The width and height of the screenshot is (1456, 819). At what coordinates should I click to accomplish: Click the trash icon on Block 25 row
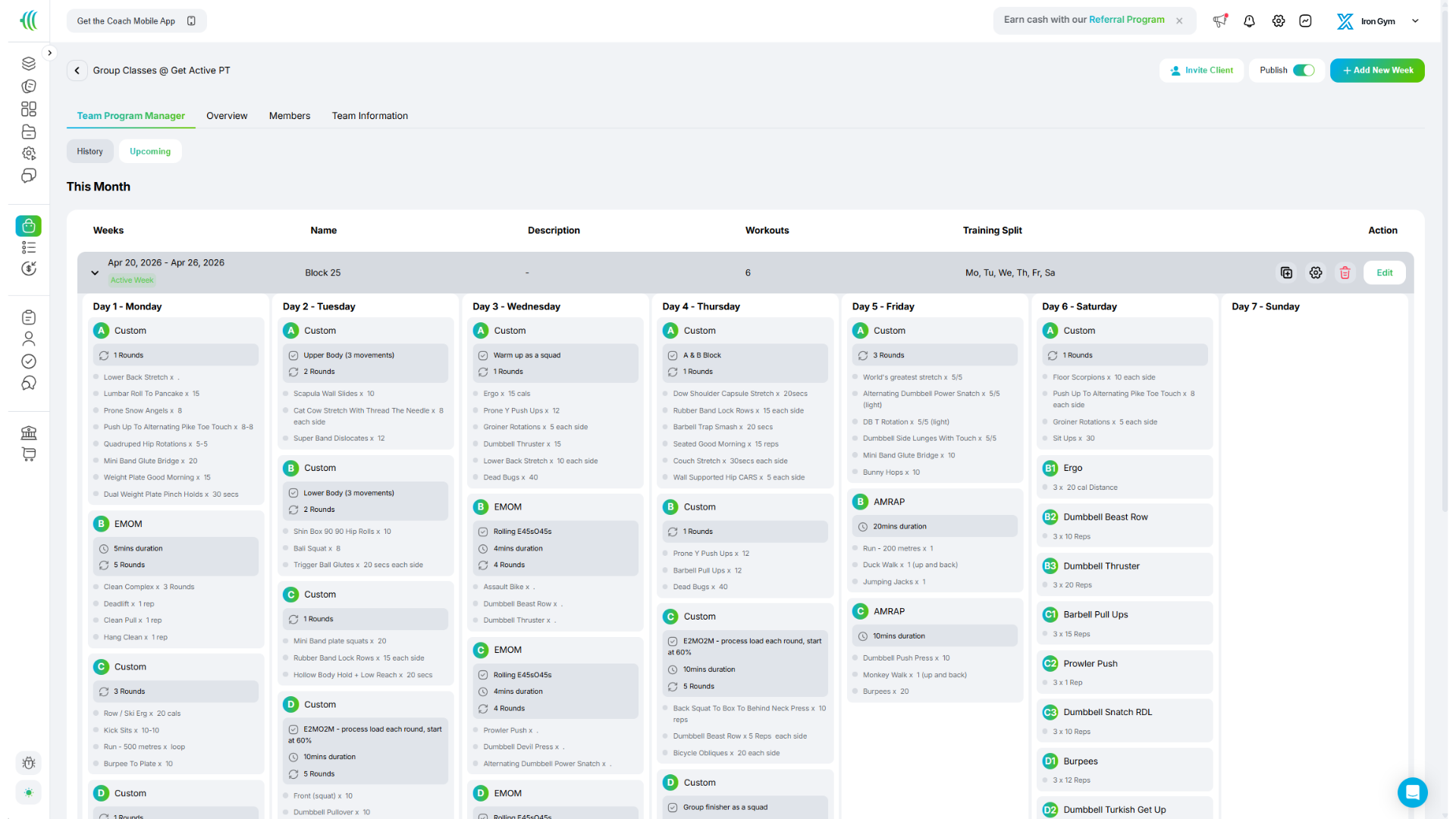[1345, 272]
